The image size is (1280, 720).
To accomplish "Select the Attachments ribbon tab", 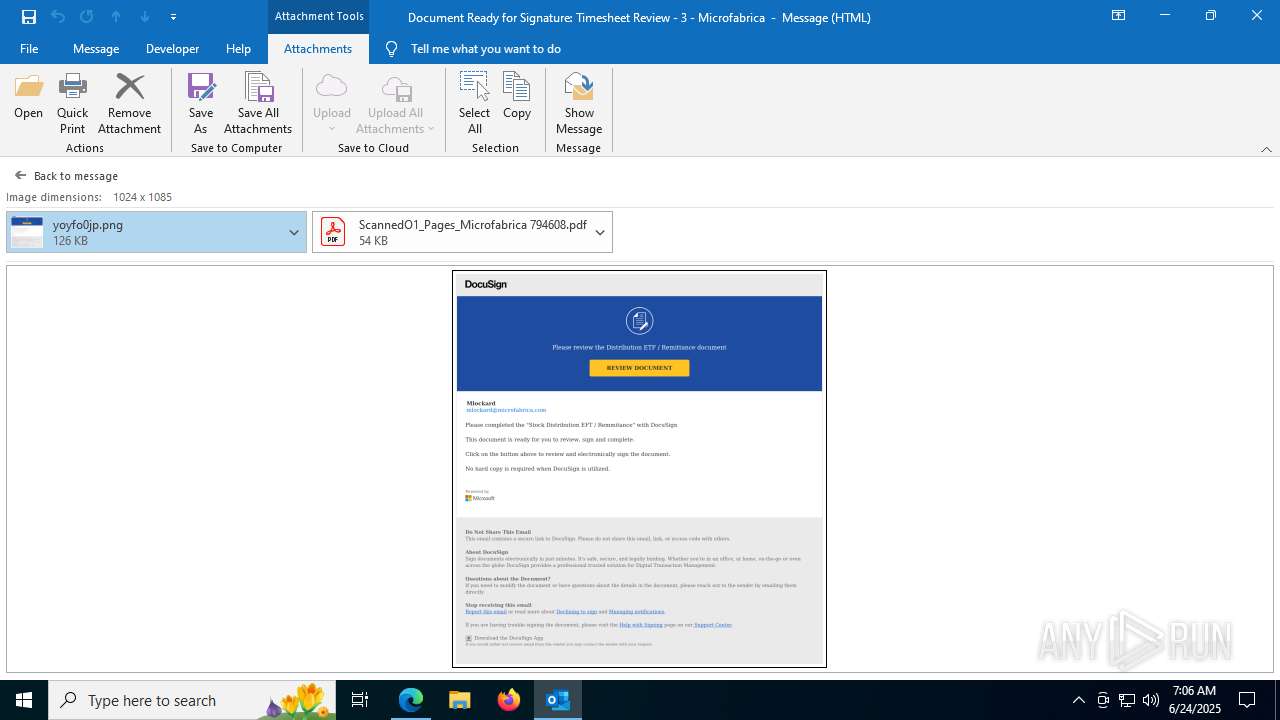I will pyautogui.click(x=318, y=49).
